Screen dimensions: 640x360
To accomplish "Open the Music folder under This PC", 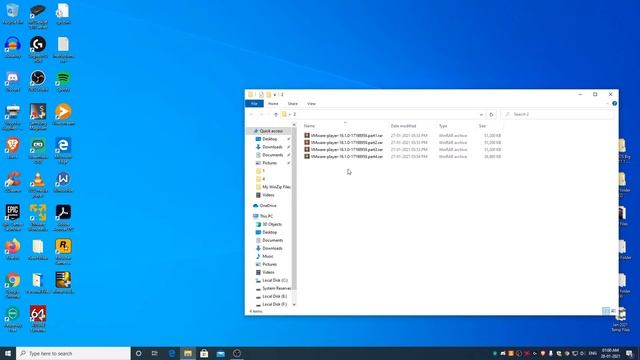I will [x=264, y=256].
